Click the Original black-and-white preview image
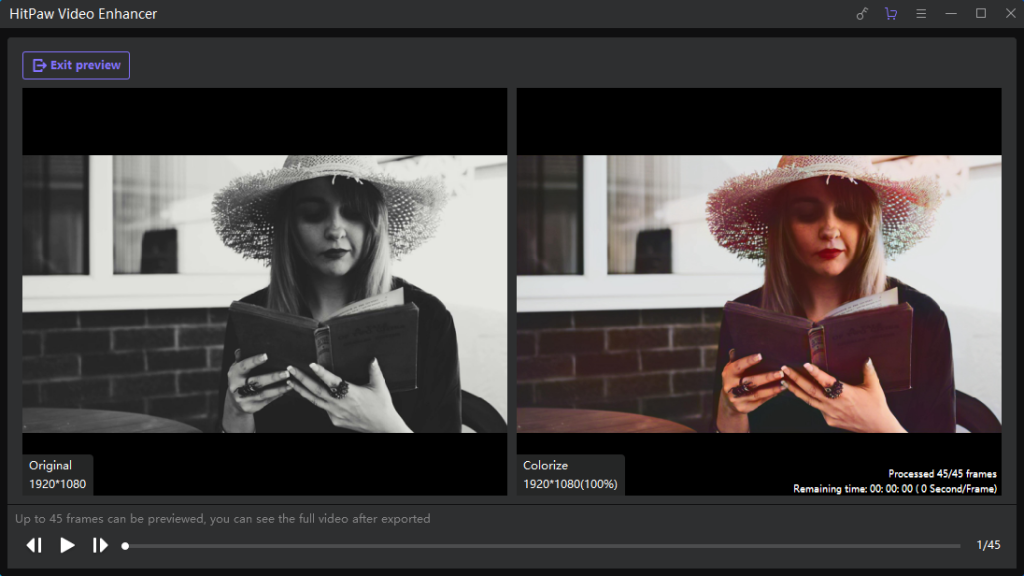 coord(264,293)
